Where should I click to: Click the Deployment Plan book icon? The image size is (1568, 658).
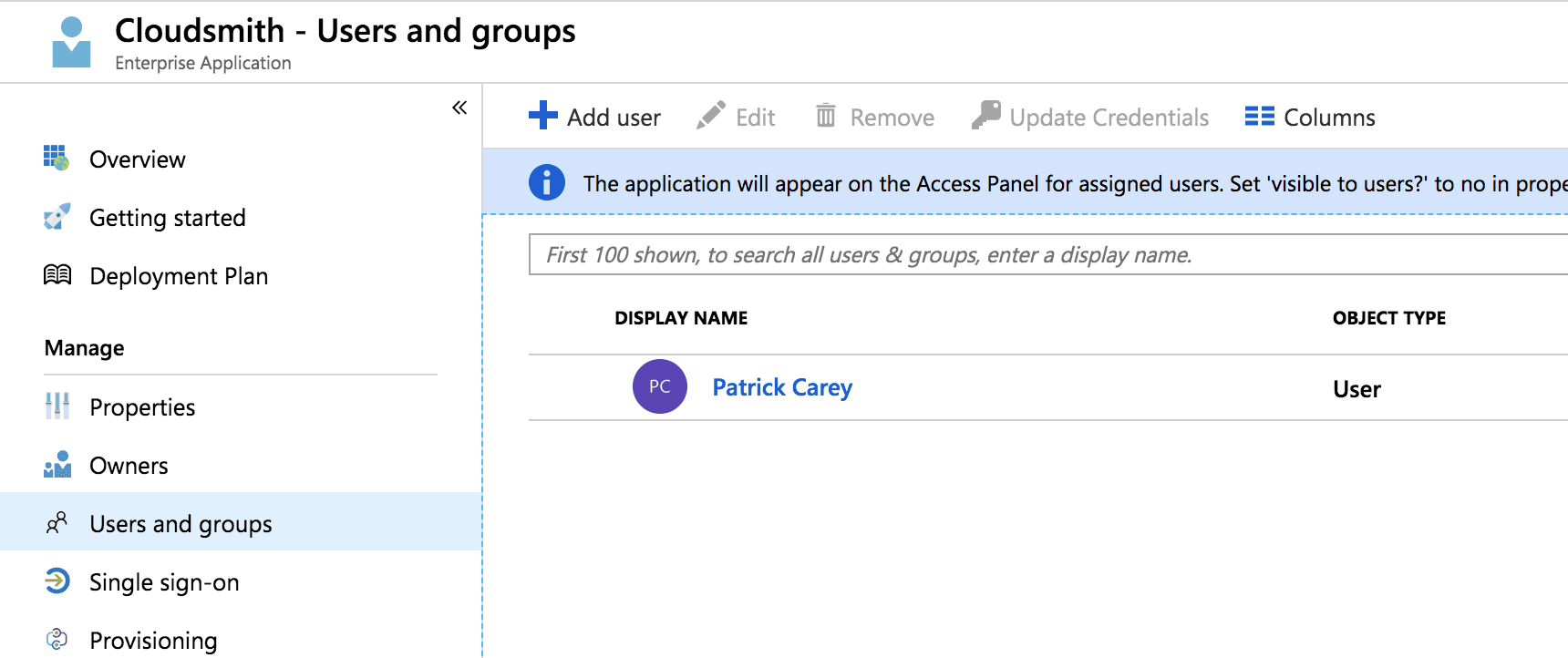57,275
